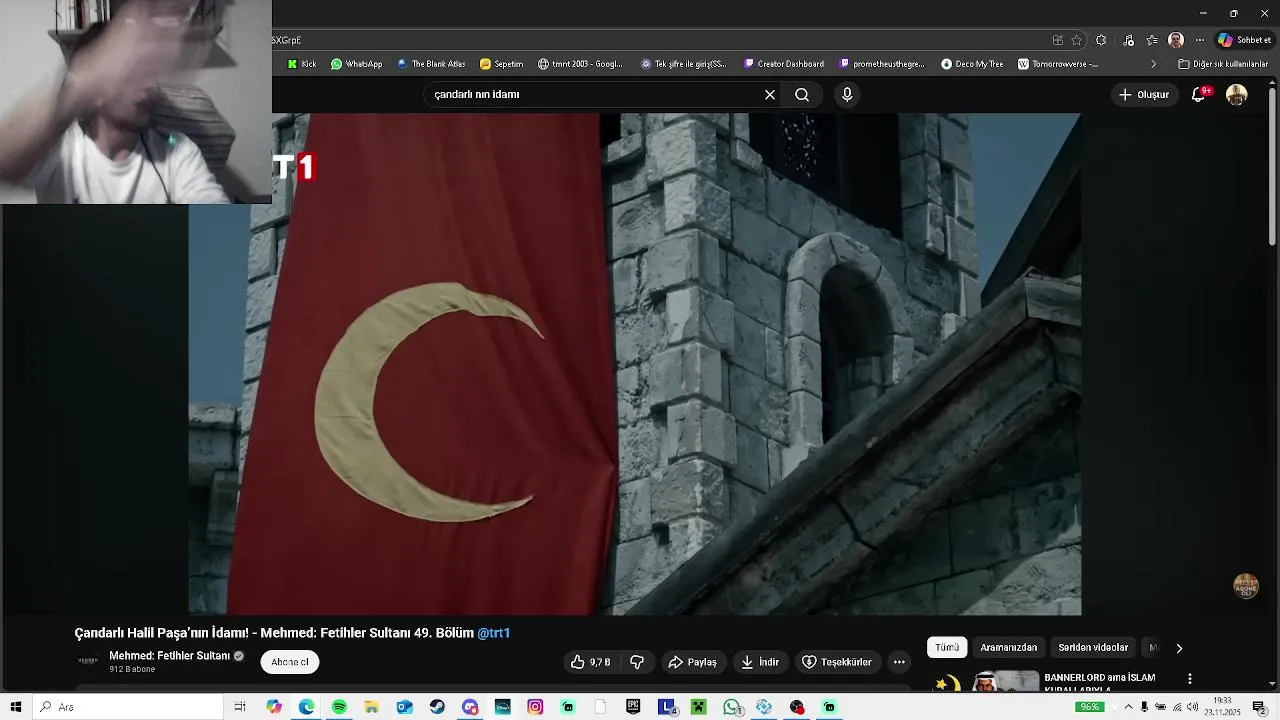This screenshot has height=720, width=1280.
Task: Open Minecraft creeper icon on taskbar
Action: [x=698, y=707]
